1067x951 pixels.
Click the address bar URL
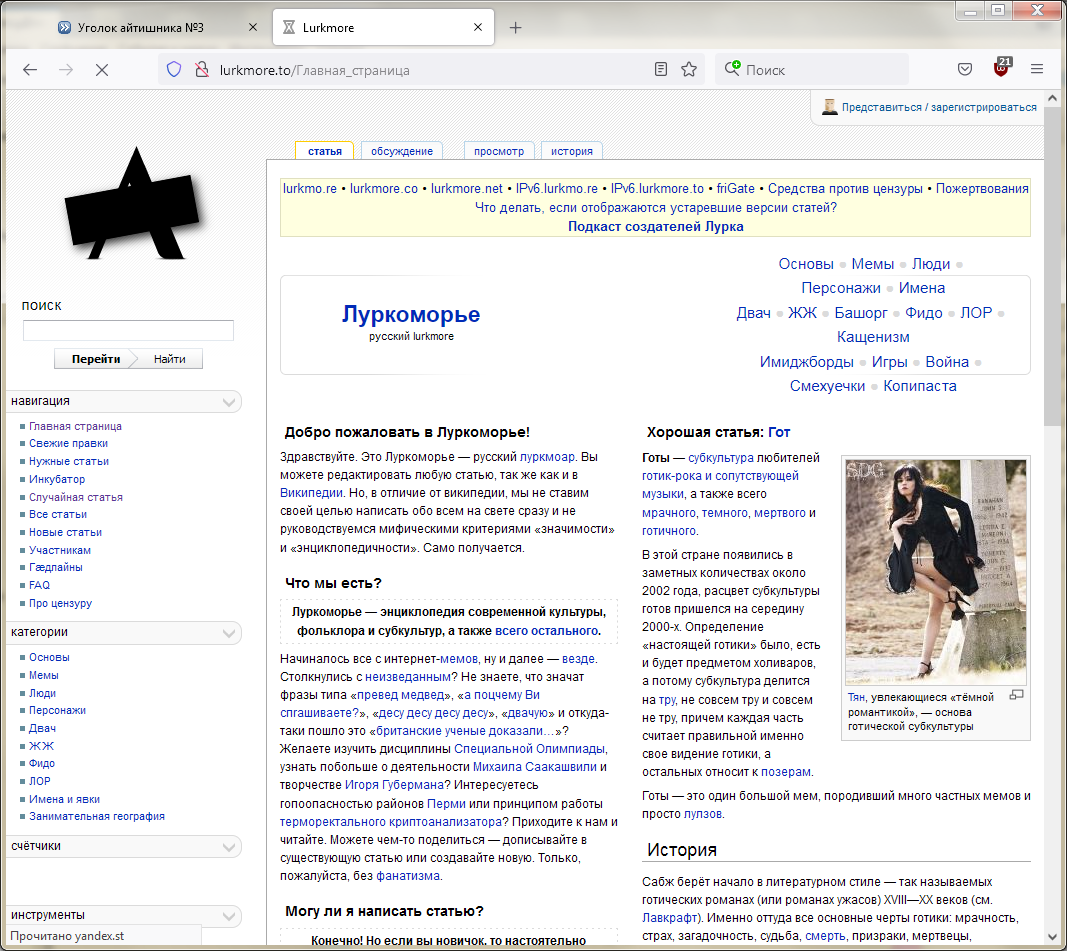click(314, 70)
